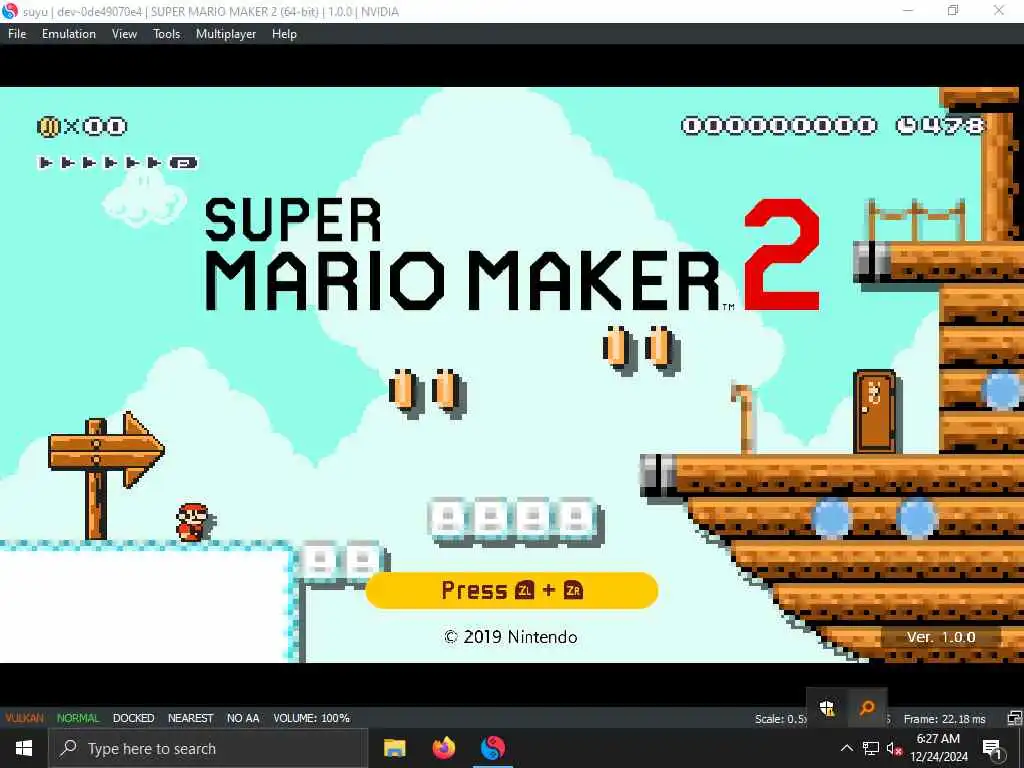Click the muted speaker tray icon

point(894,748)
